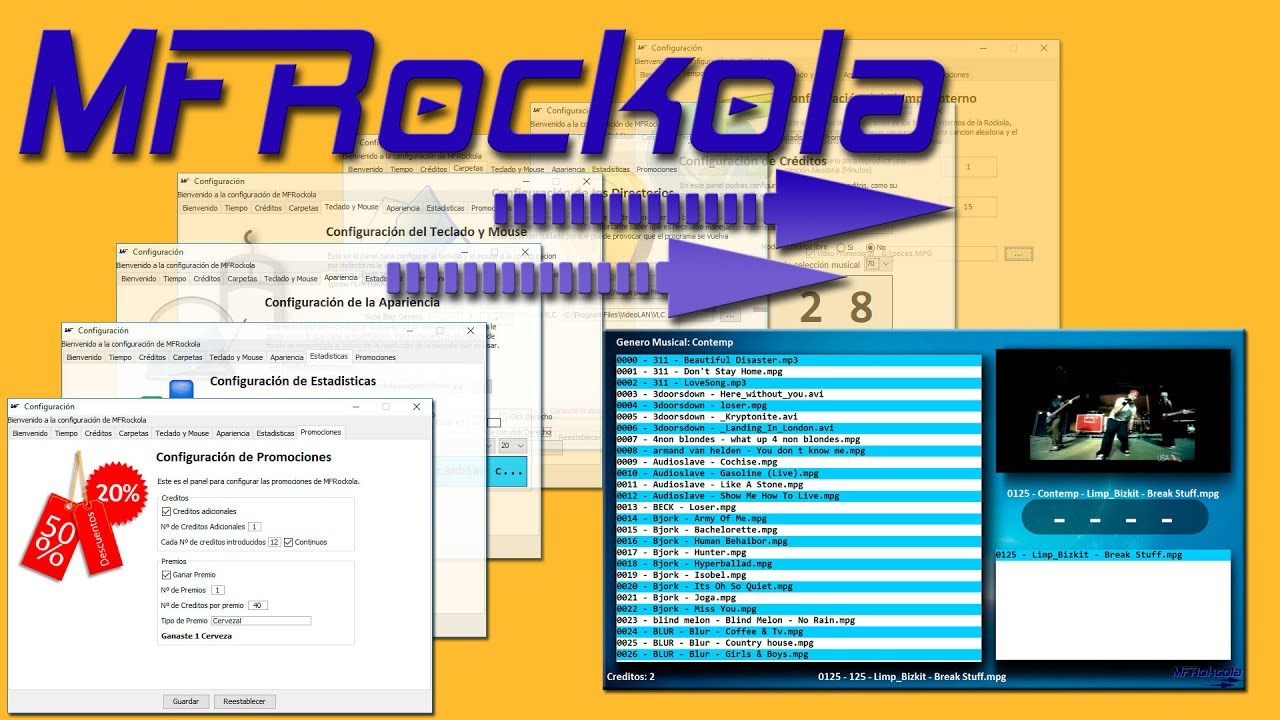Close the Apariencia configuration window

[526, 253]
